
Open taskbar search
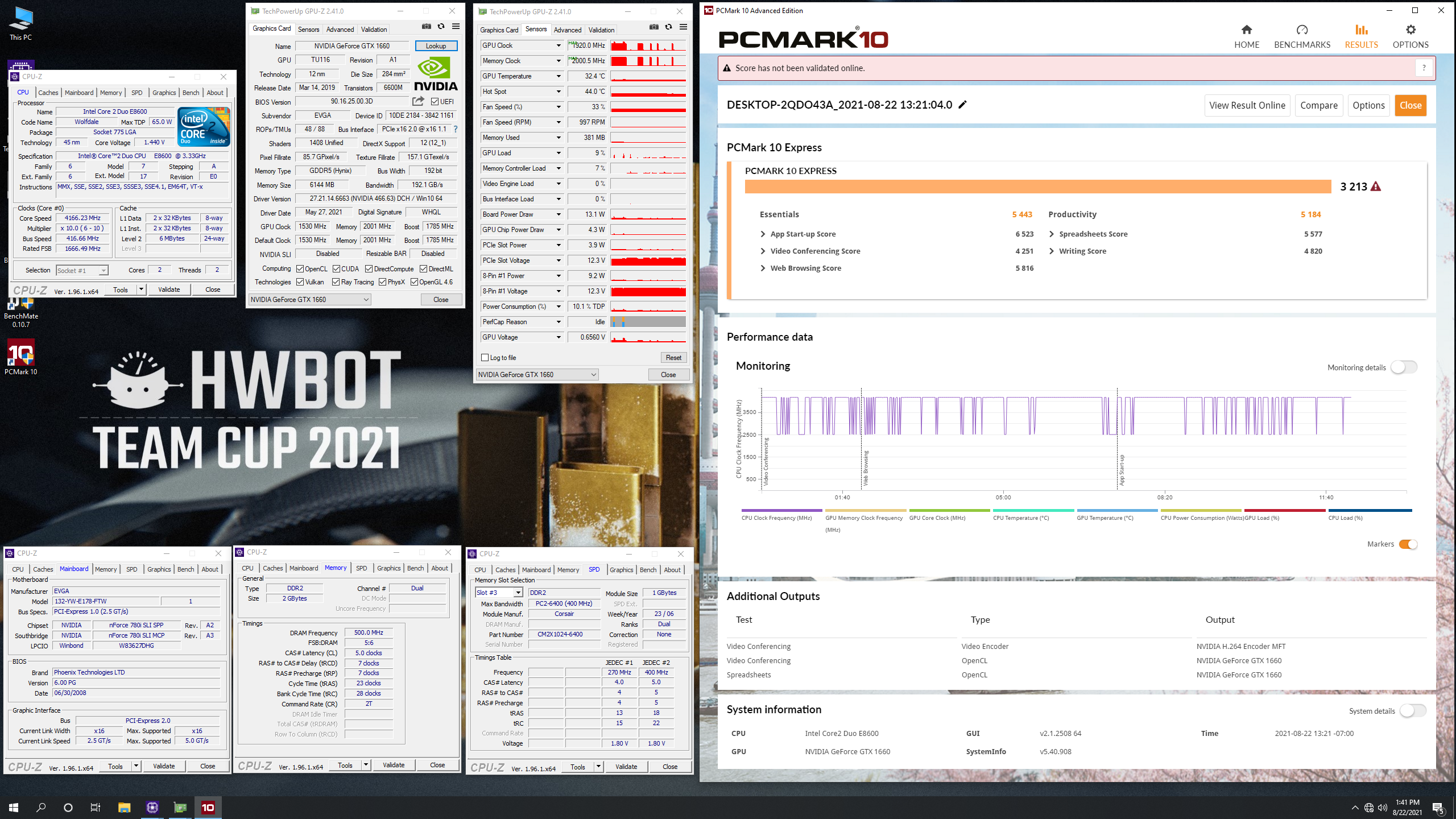[x=41, y=807]
